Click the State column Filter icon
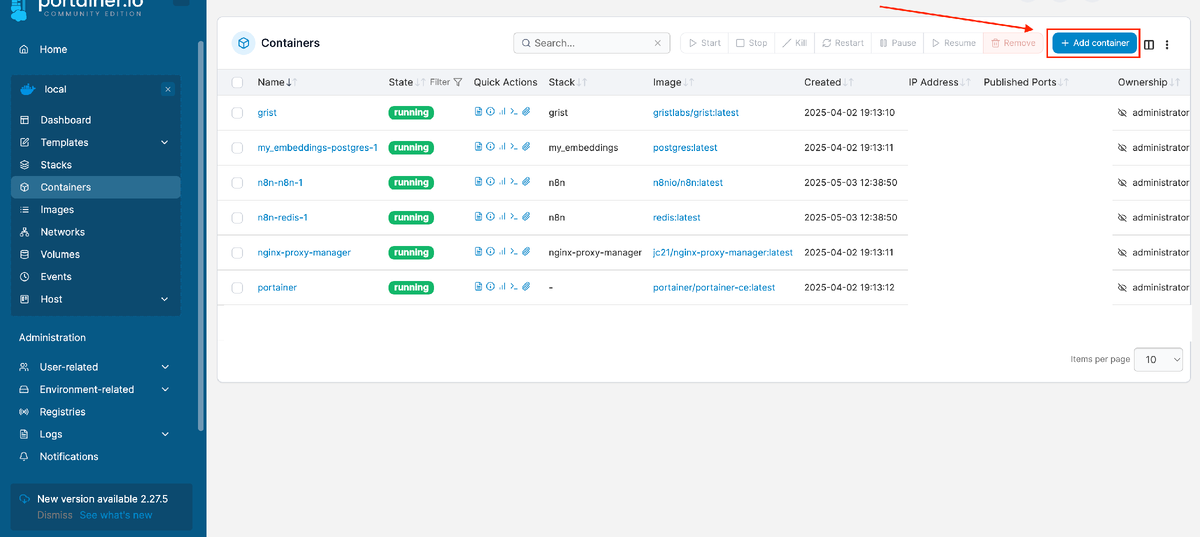 tap(458, 82)
